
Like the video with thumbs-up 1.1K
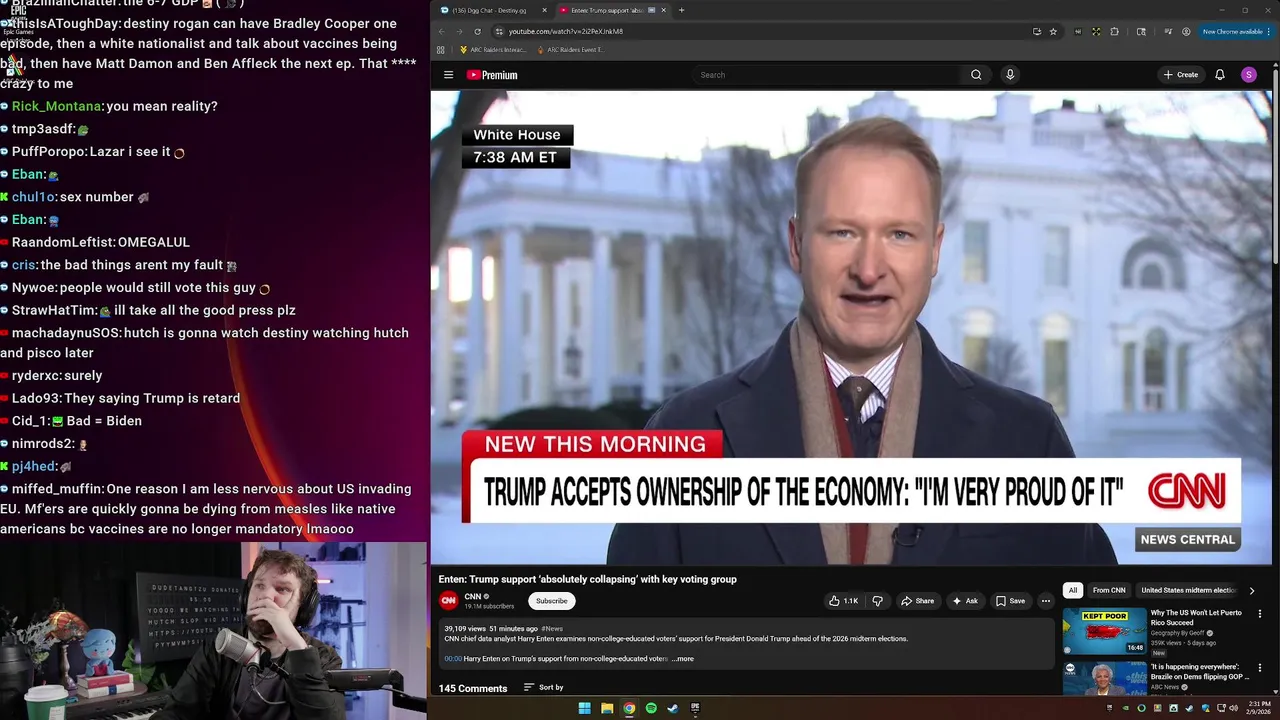[843, 601]
